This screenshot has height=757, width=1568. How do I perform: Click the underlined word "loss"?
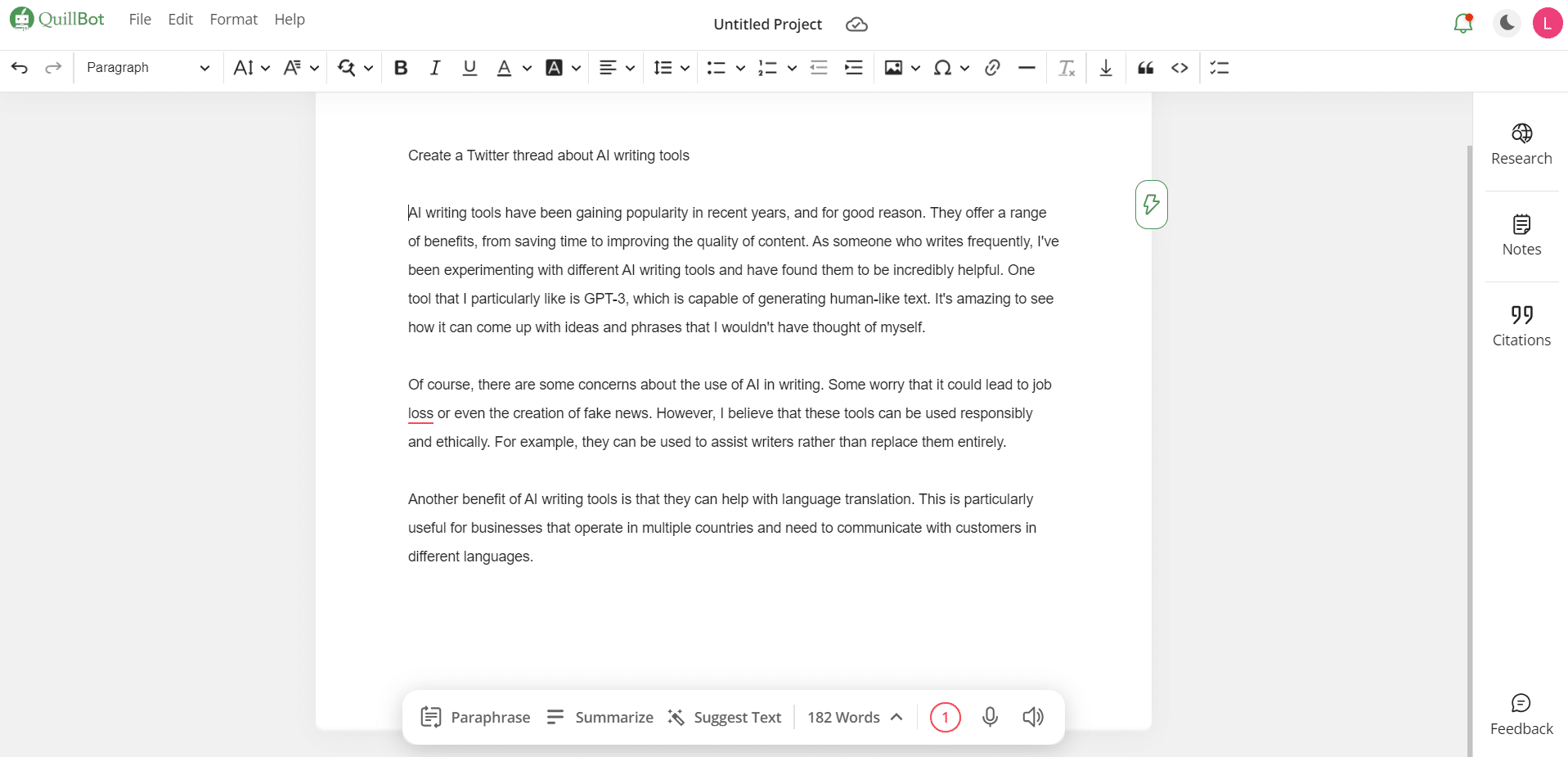pos(420,413)
